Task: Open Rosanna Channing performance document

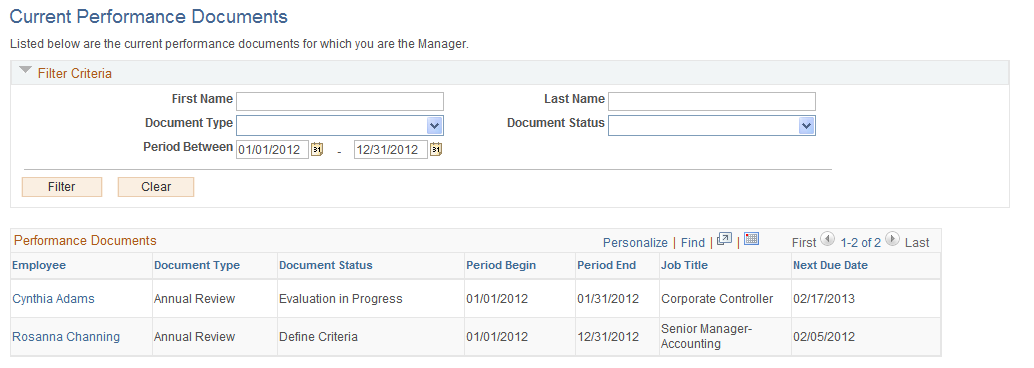Action: pyautogui.click(x=66, y=337)
